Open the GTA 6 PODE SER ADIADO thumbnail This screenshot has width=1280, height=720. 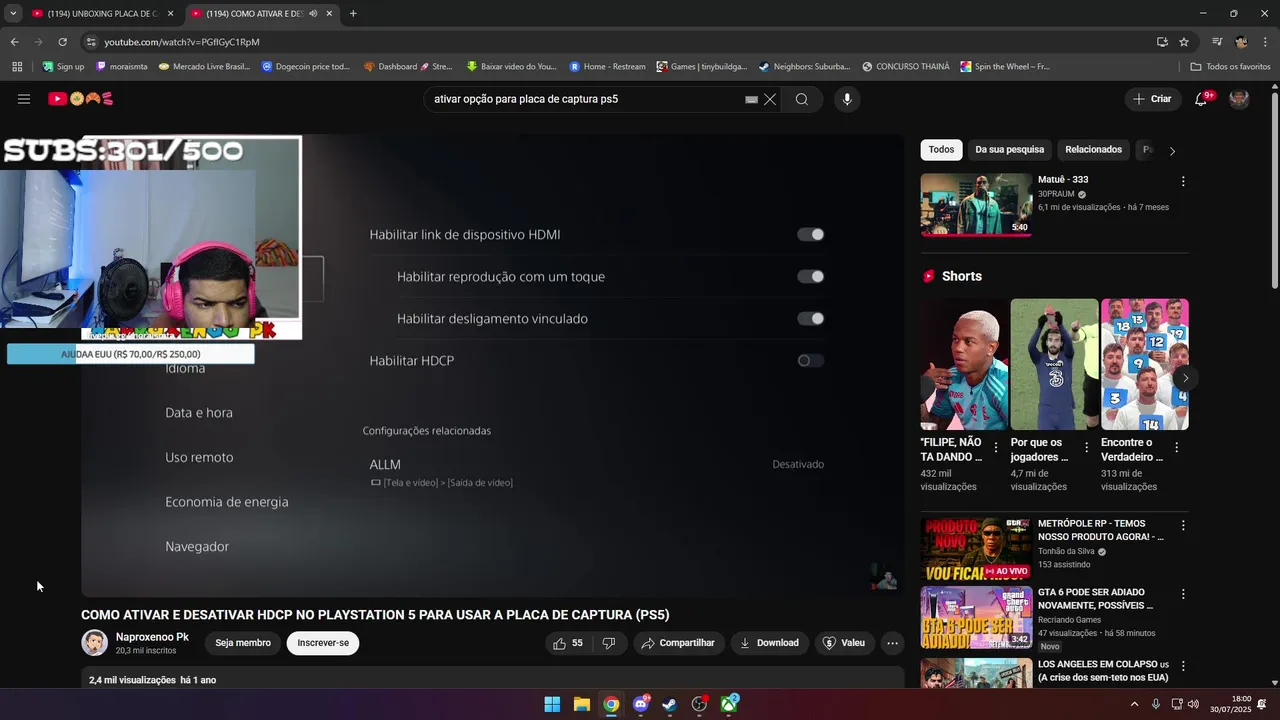pos(976,617)
